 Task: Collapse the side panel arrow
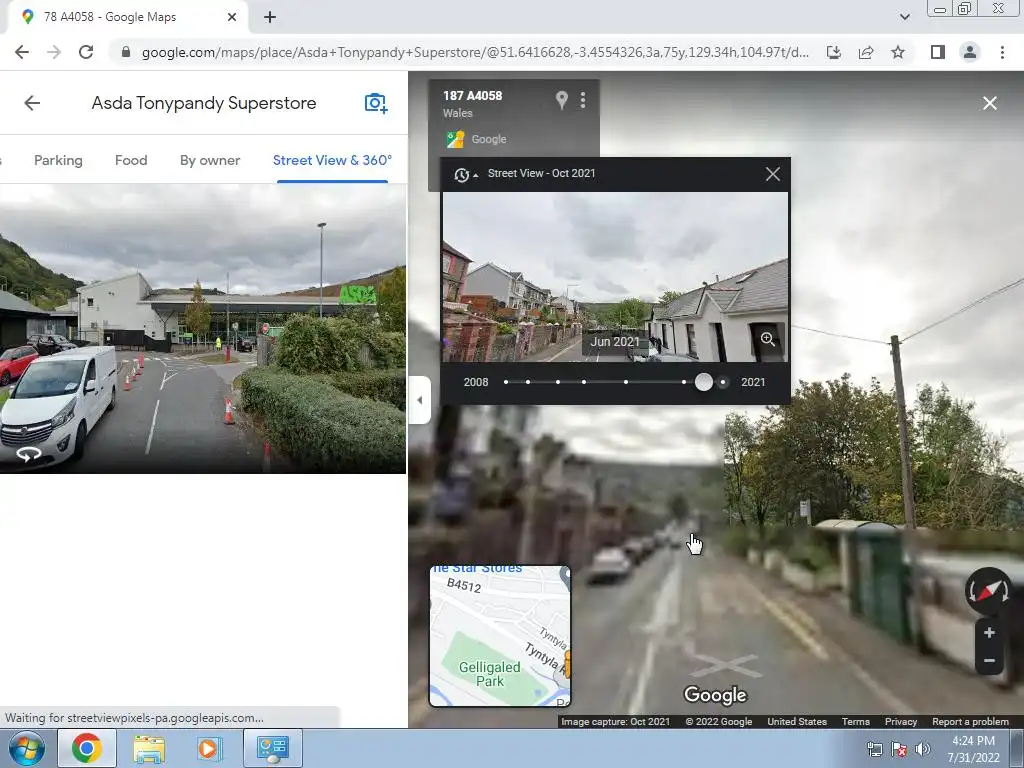419,400
